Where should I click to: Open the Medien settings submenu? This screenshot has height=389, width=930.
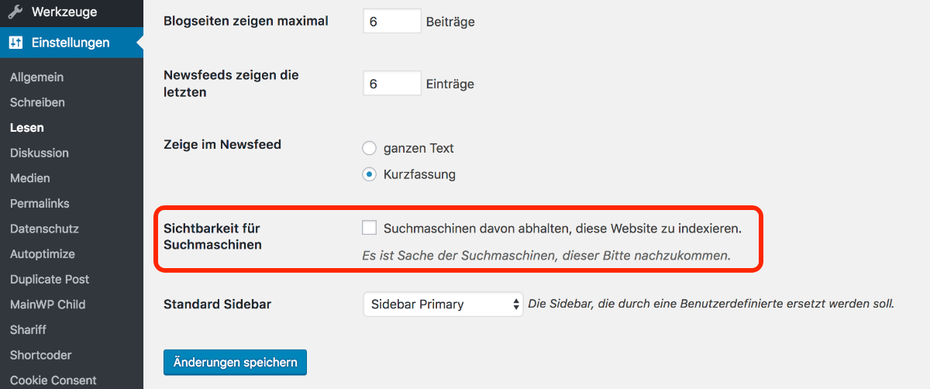pyautogui.click(x=30, y=178)
